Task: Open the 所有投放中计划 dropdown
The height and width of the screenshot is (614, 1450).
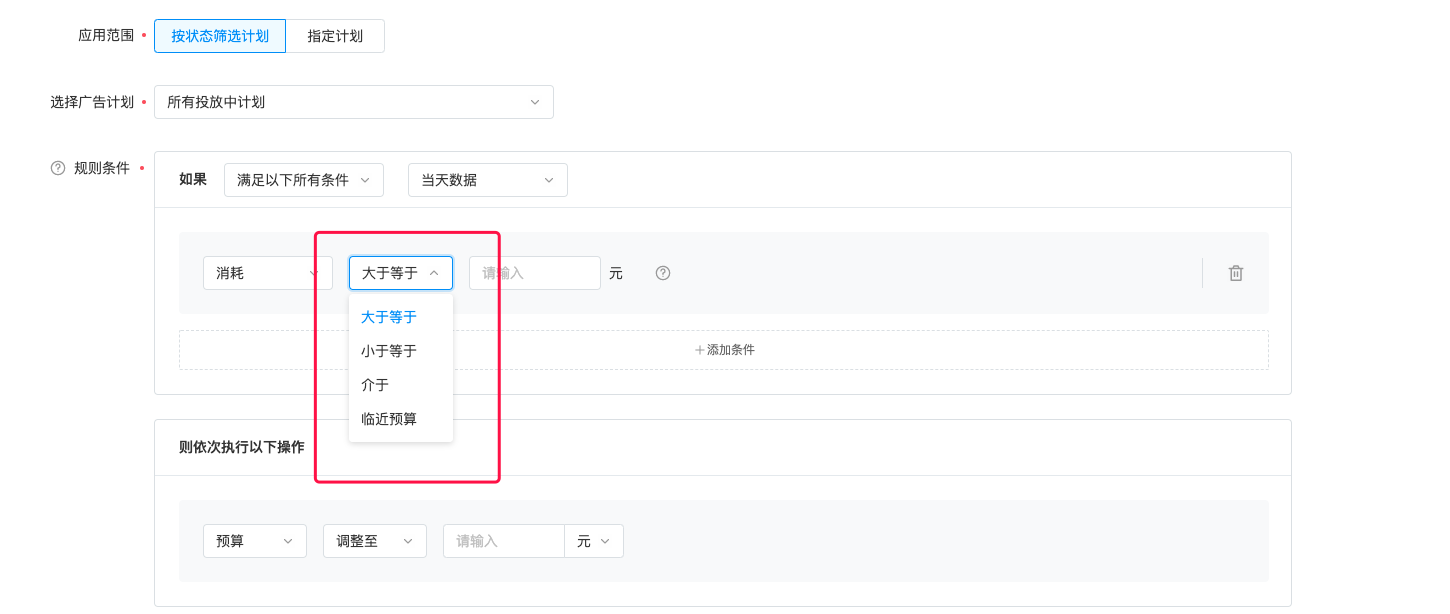Action: [353, 102]
